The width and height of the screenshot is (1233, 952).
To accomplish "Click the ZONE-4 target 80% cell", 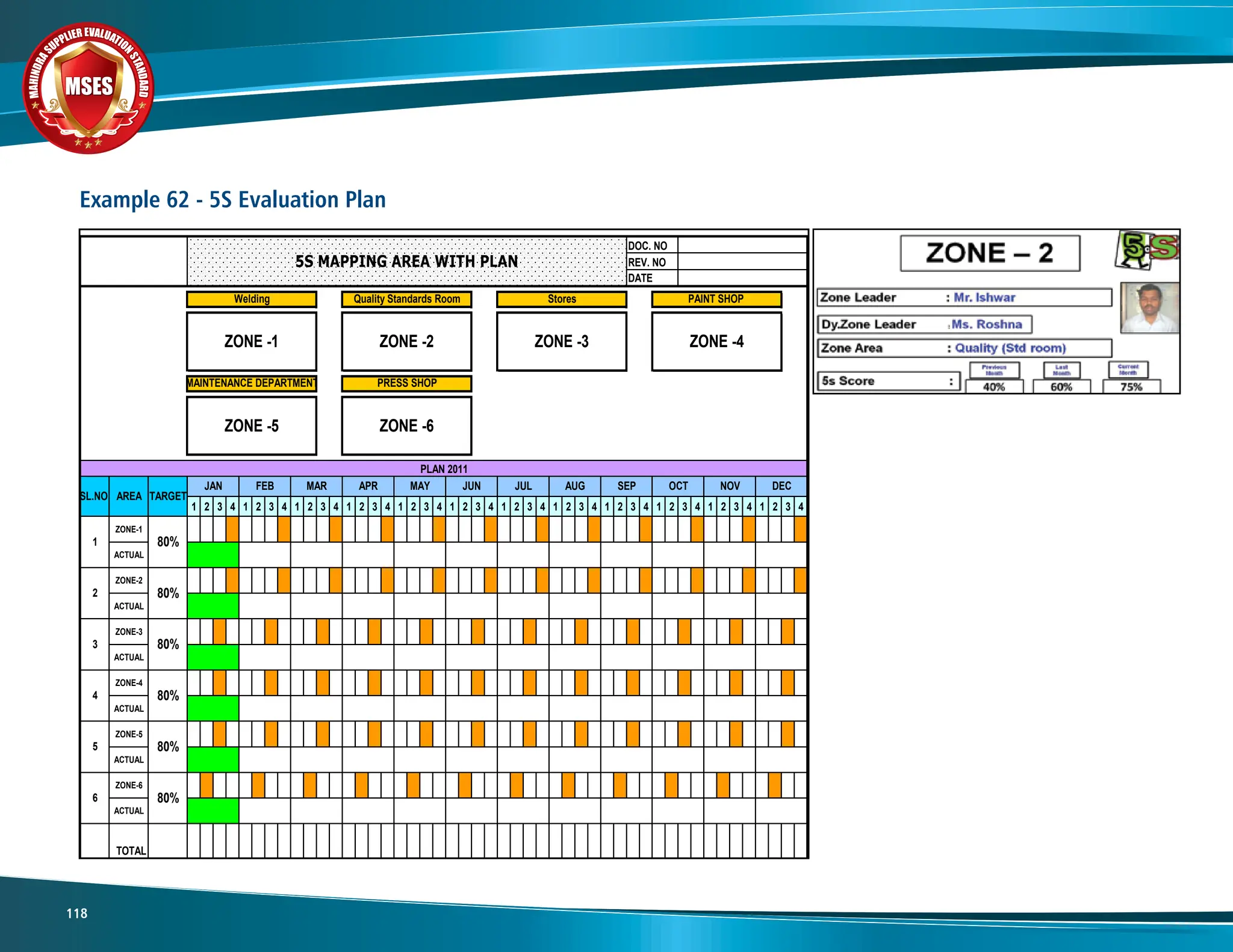I will (x=168, y=696).
